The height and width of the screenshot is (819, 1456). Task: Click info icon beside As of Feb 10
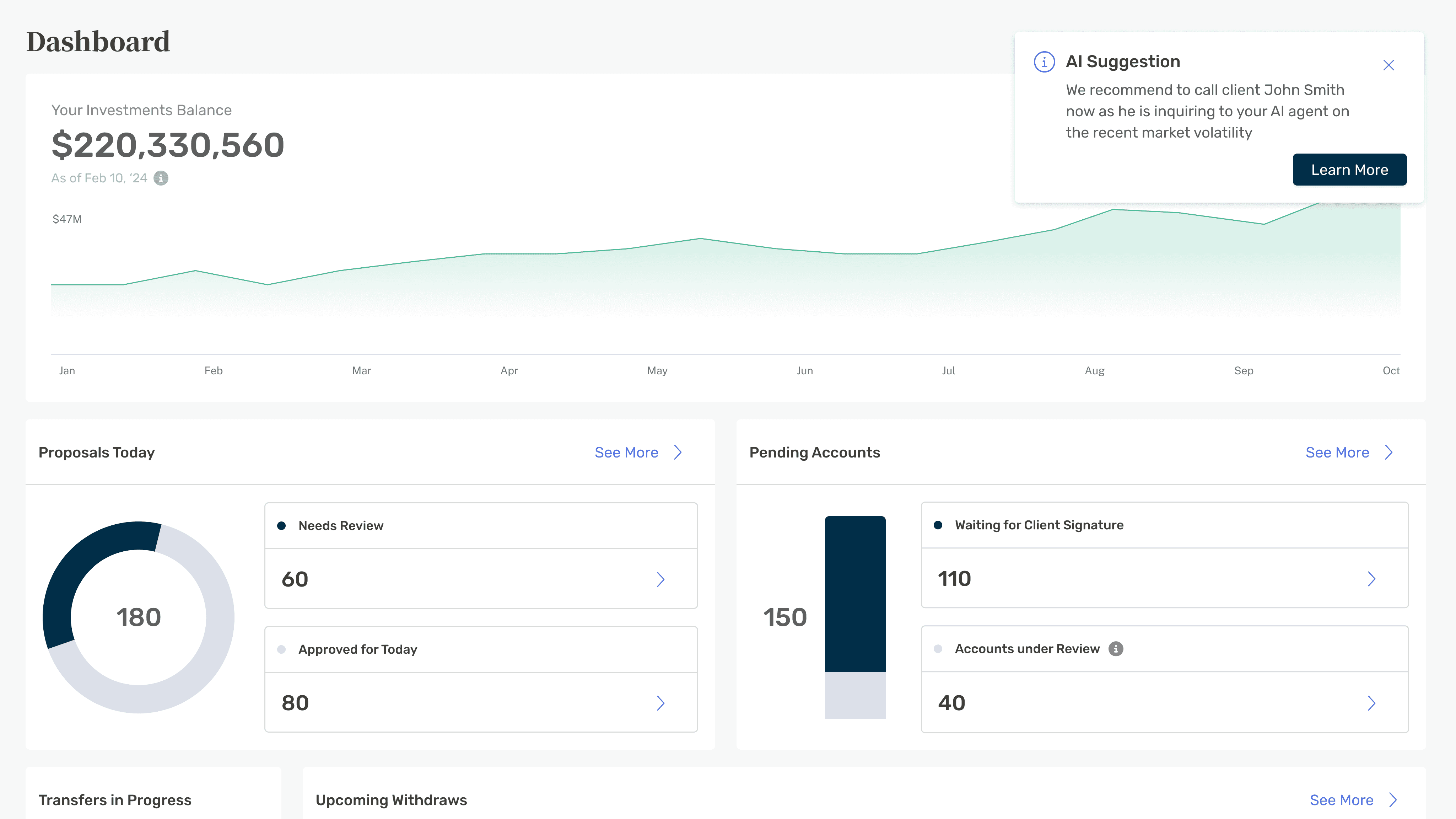(x=161, y=178)
